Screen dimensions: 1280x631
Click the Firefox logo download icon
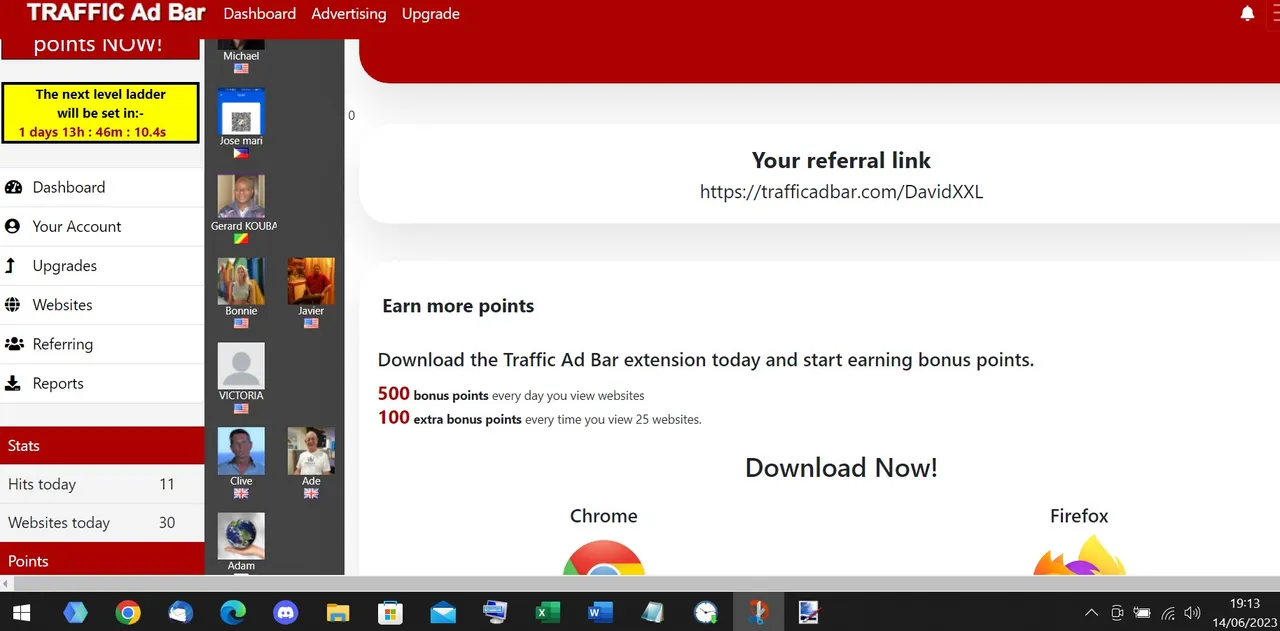click(1080, 556)
